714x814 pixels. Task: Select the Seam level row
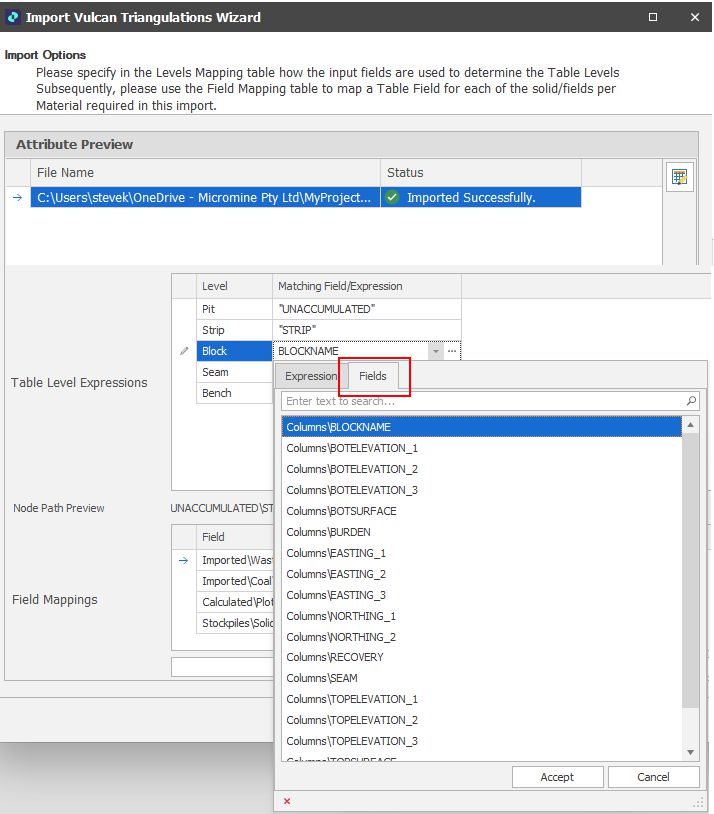(x=215, y=372)
